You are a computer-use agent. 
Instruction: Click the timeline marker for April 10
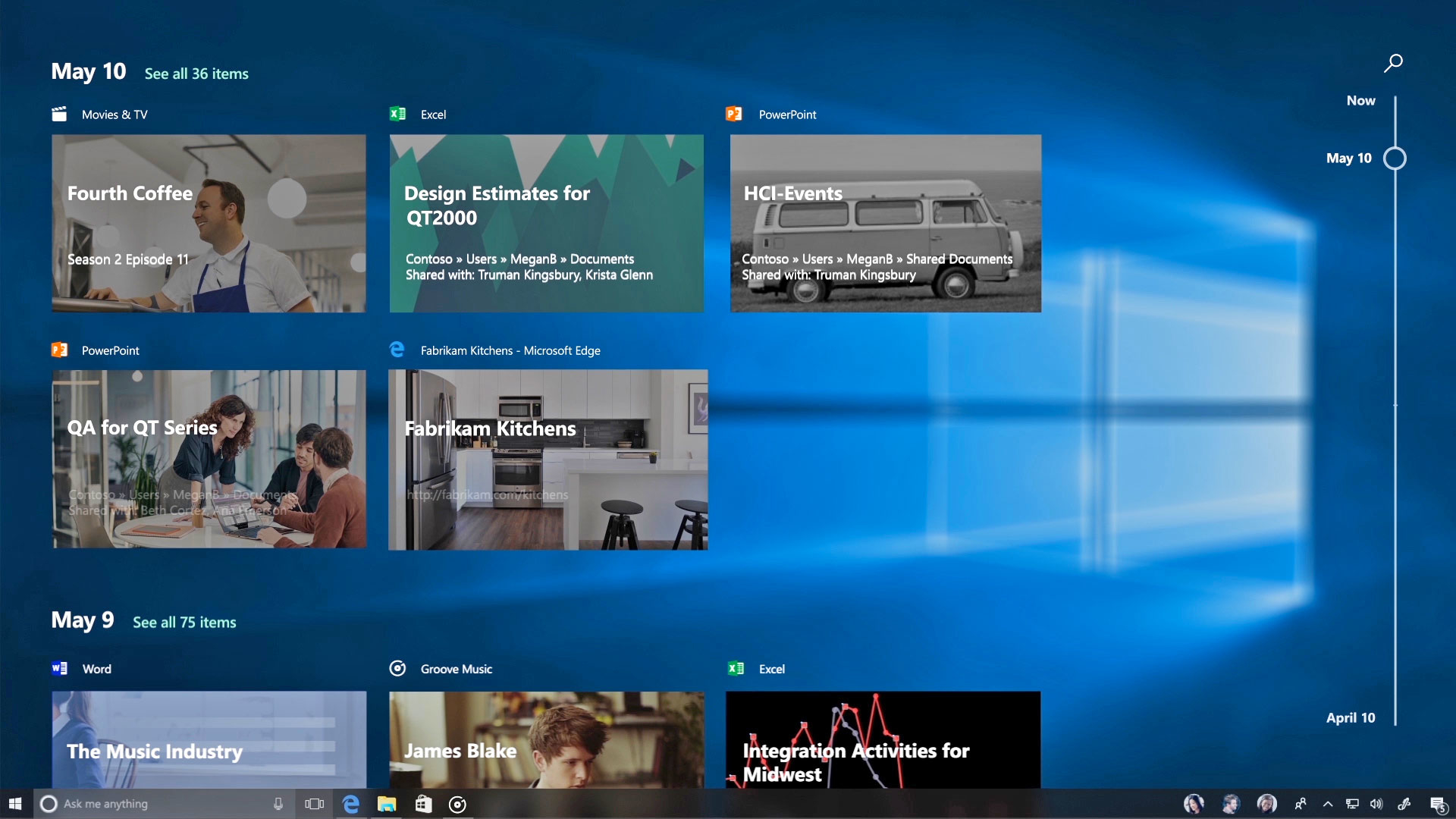(1395, 718)
